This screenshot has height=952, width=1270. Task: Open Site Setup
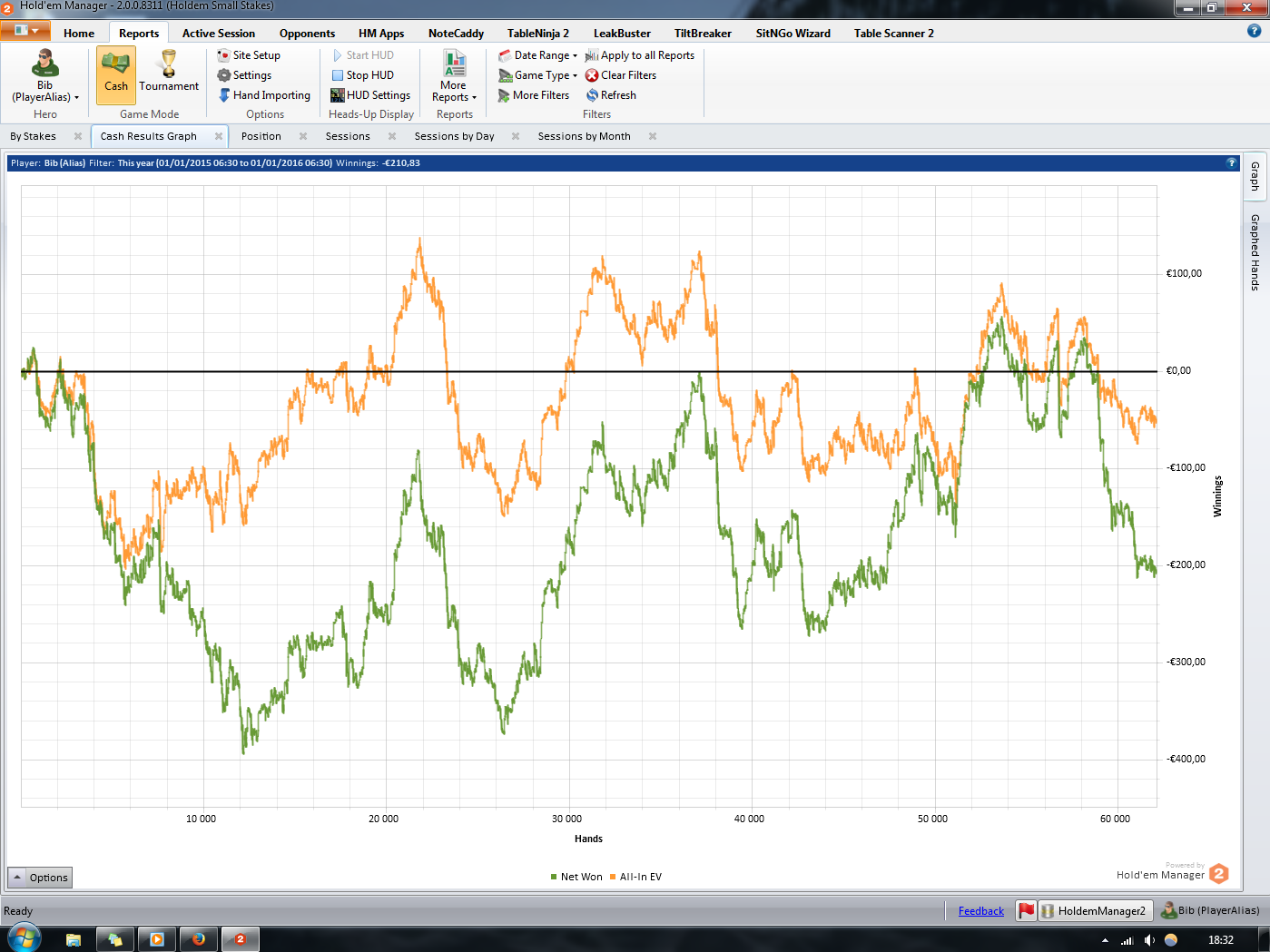tap(249, 55)
